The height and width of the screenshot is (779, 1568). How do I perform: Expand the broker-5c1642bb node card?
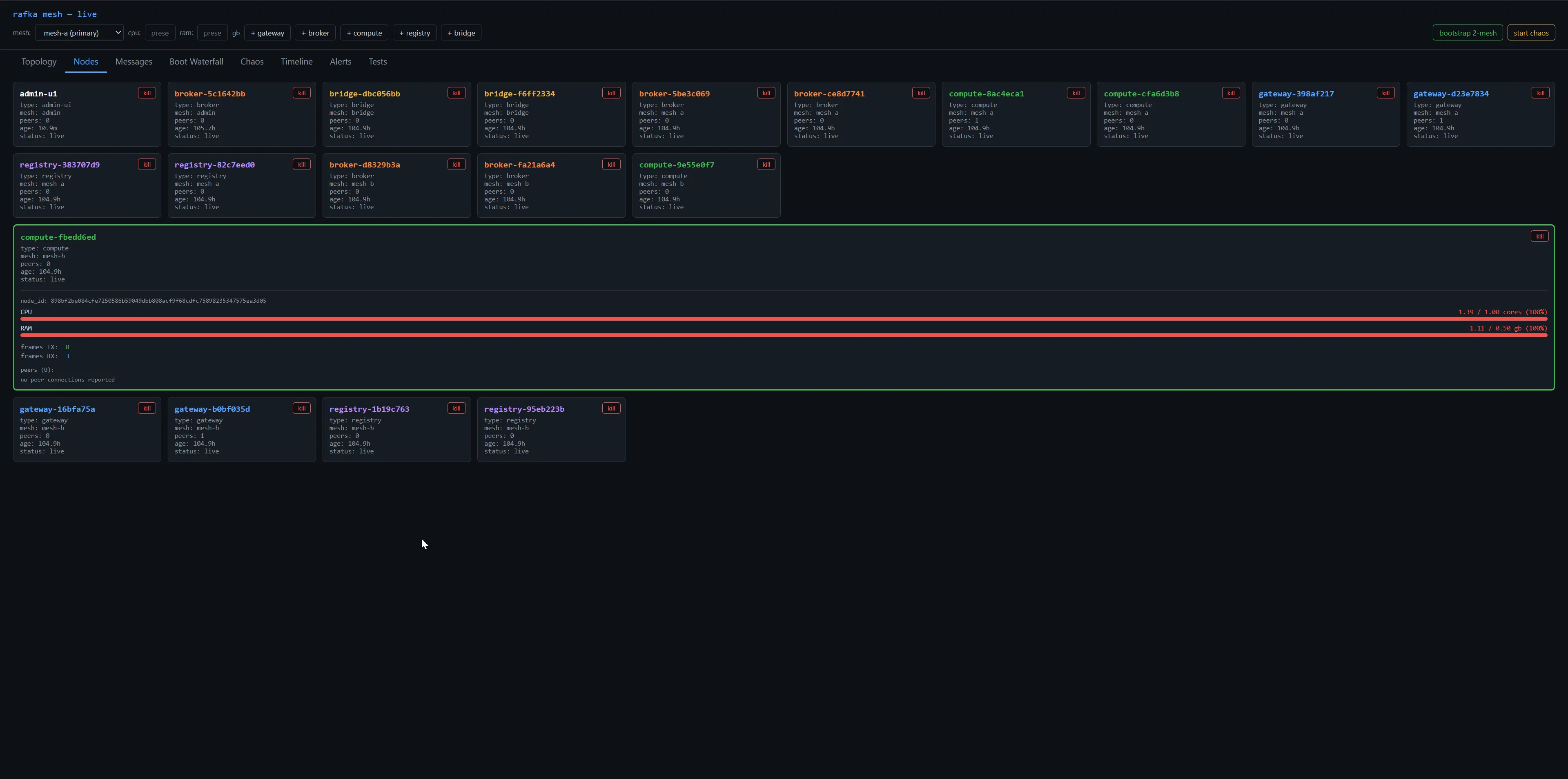pos(242,114)
